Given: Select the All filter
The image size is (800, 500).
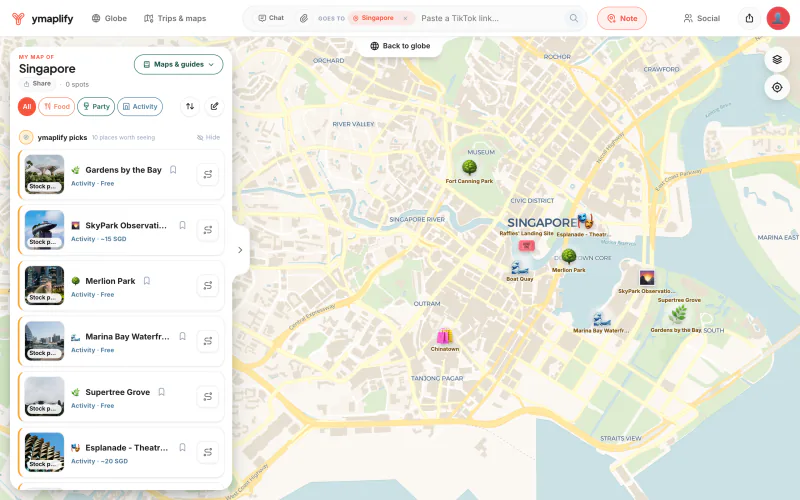Looking at the screenshot, I should [27, 107].
